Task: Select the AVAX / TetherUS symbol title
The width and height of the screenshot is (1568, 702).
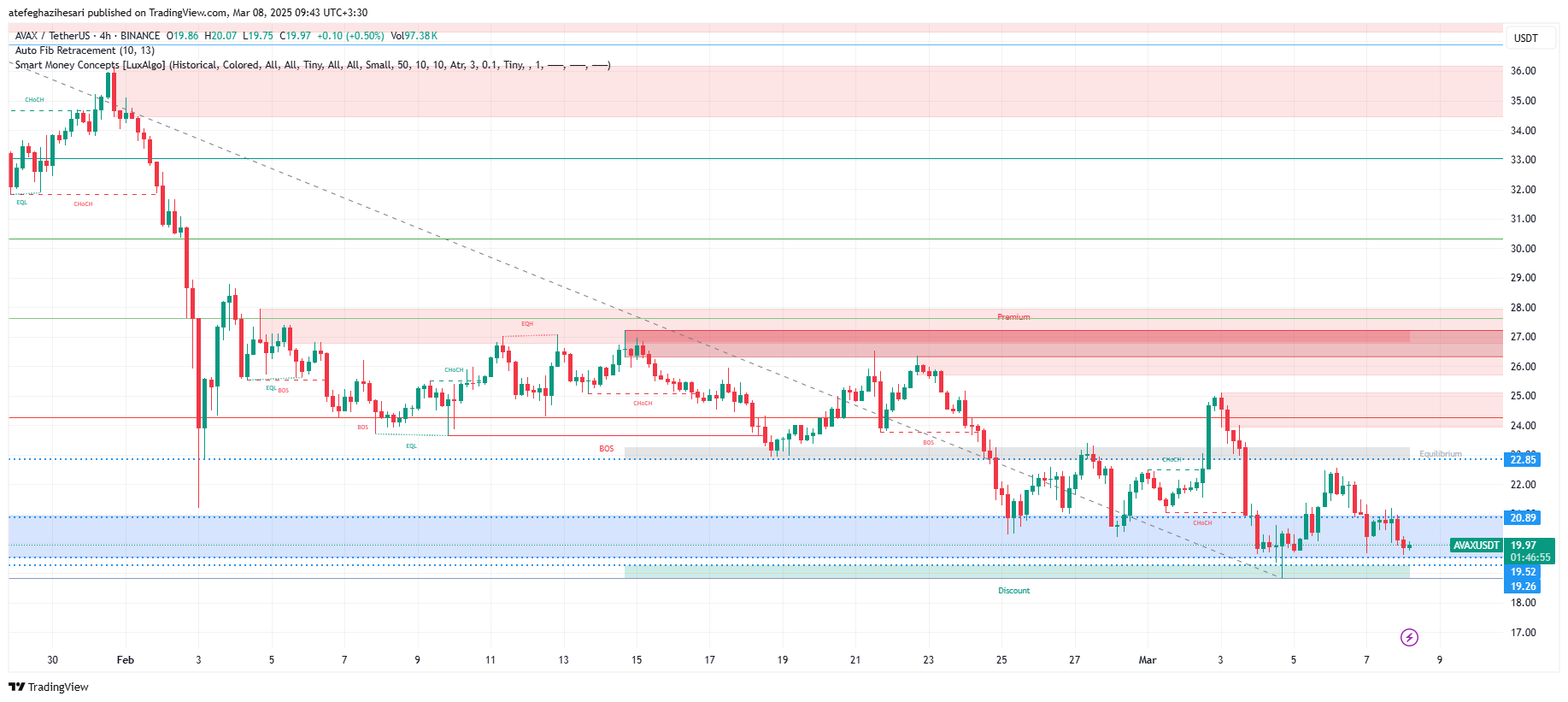Action: coord(87,36)
